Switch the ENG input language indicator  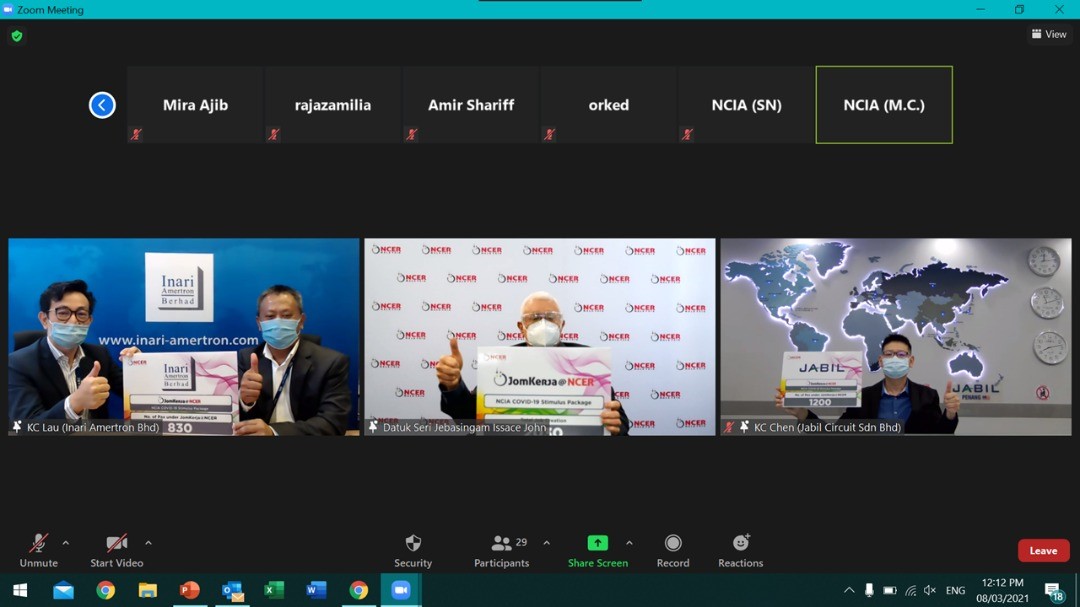tap(955, 590)
